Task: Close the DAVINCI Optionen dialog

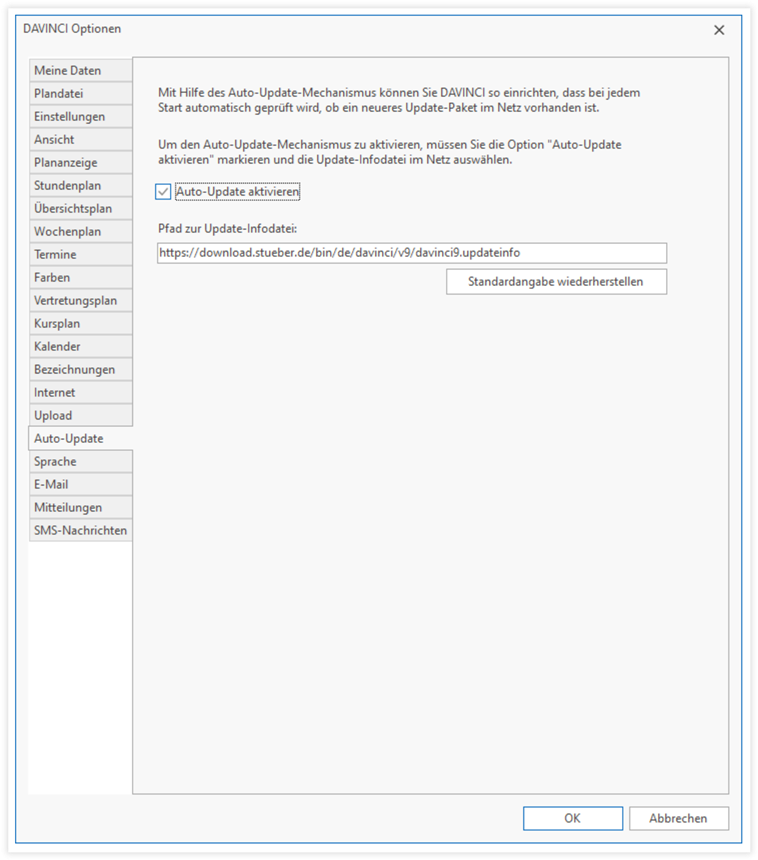Action: pyautogui.click(x=719, y=30)
